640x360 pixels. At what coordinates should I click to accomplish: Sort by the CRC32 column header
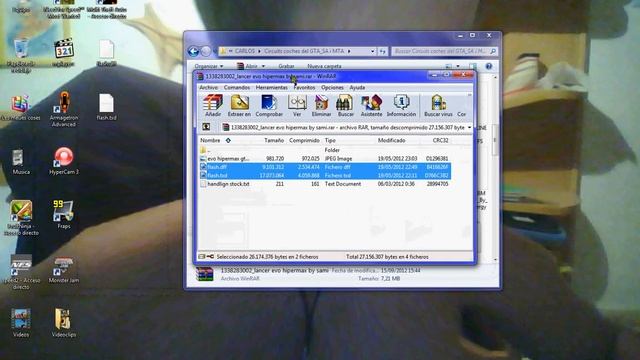[440, 140]
